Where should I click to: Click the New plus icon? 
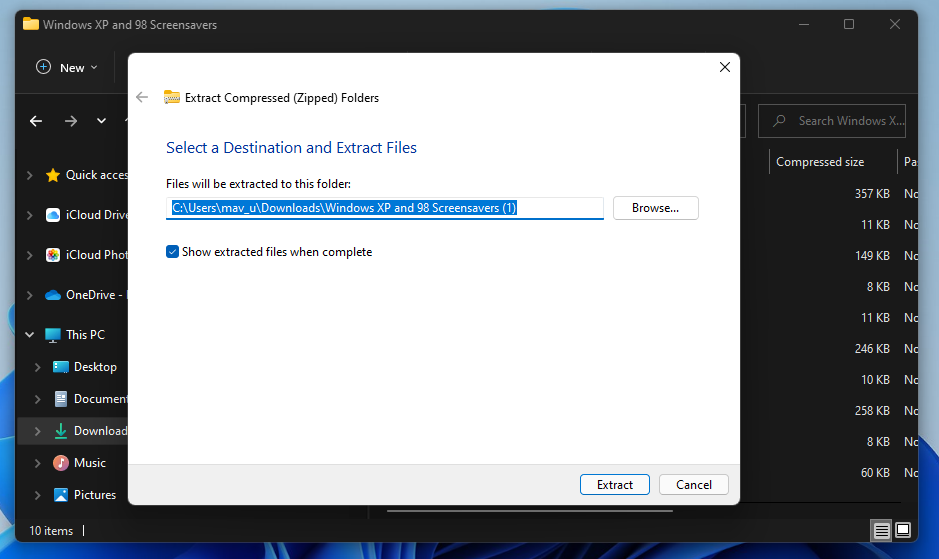(43, 67)
